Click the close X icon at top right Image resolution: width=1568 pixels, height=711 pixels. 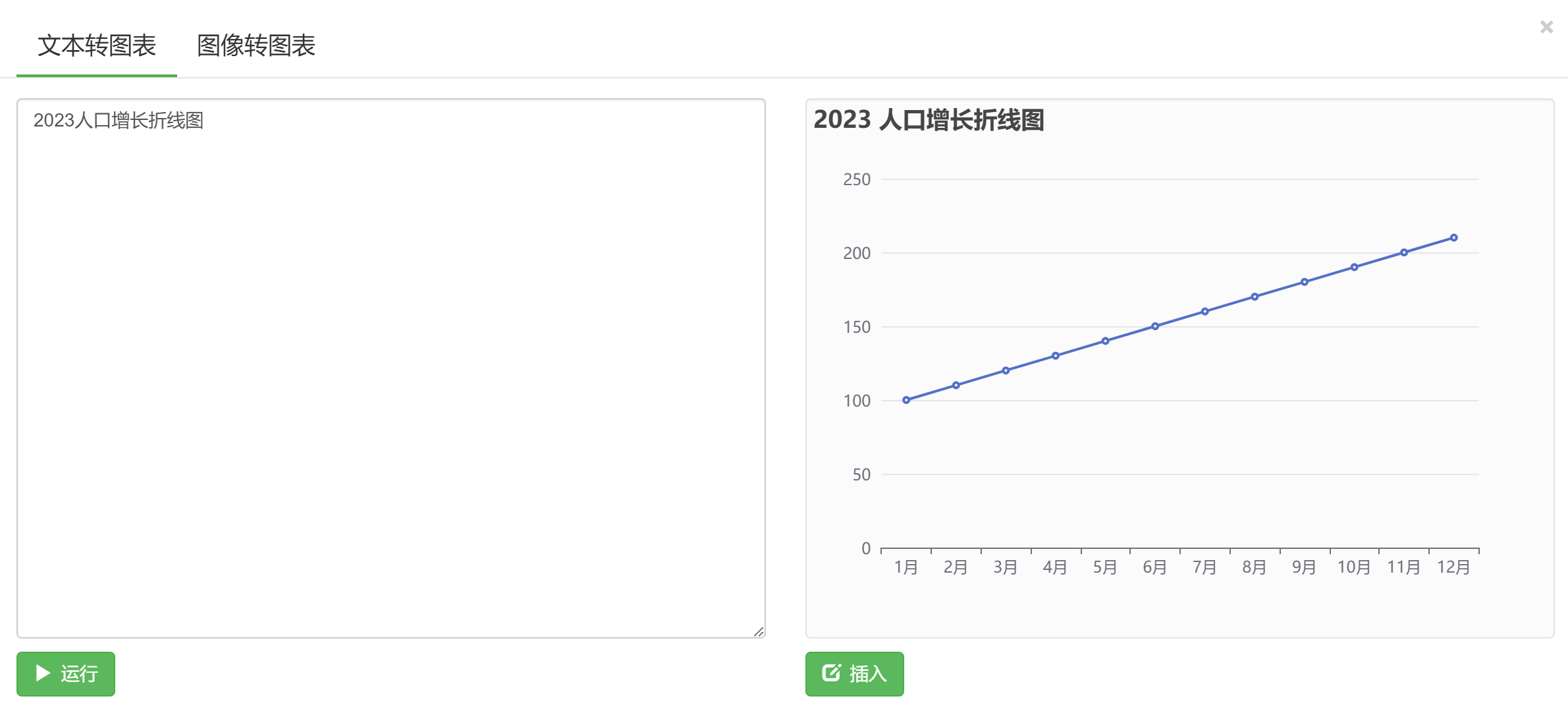click(1546, 28)
